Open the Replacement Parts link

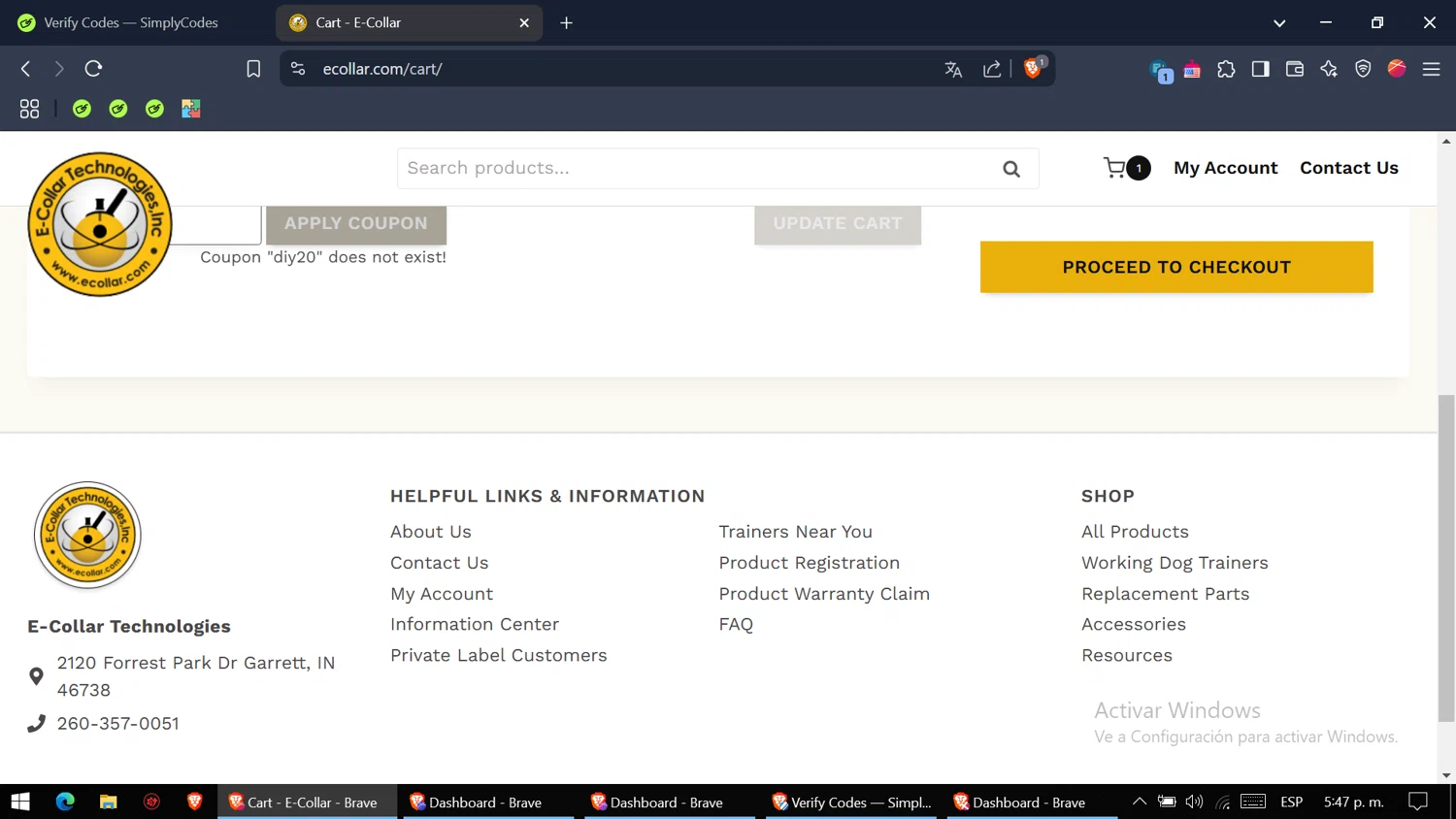tap(1165, 594)
